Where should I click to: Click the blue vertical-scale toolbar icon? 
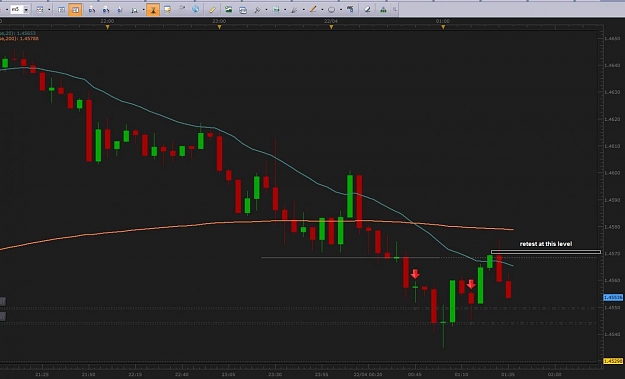click(120, 10)
